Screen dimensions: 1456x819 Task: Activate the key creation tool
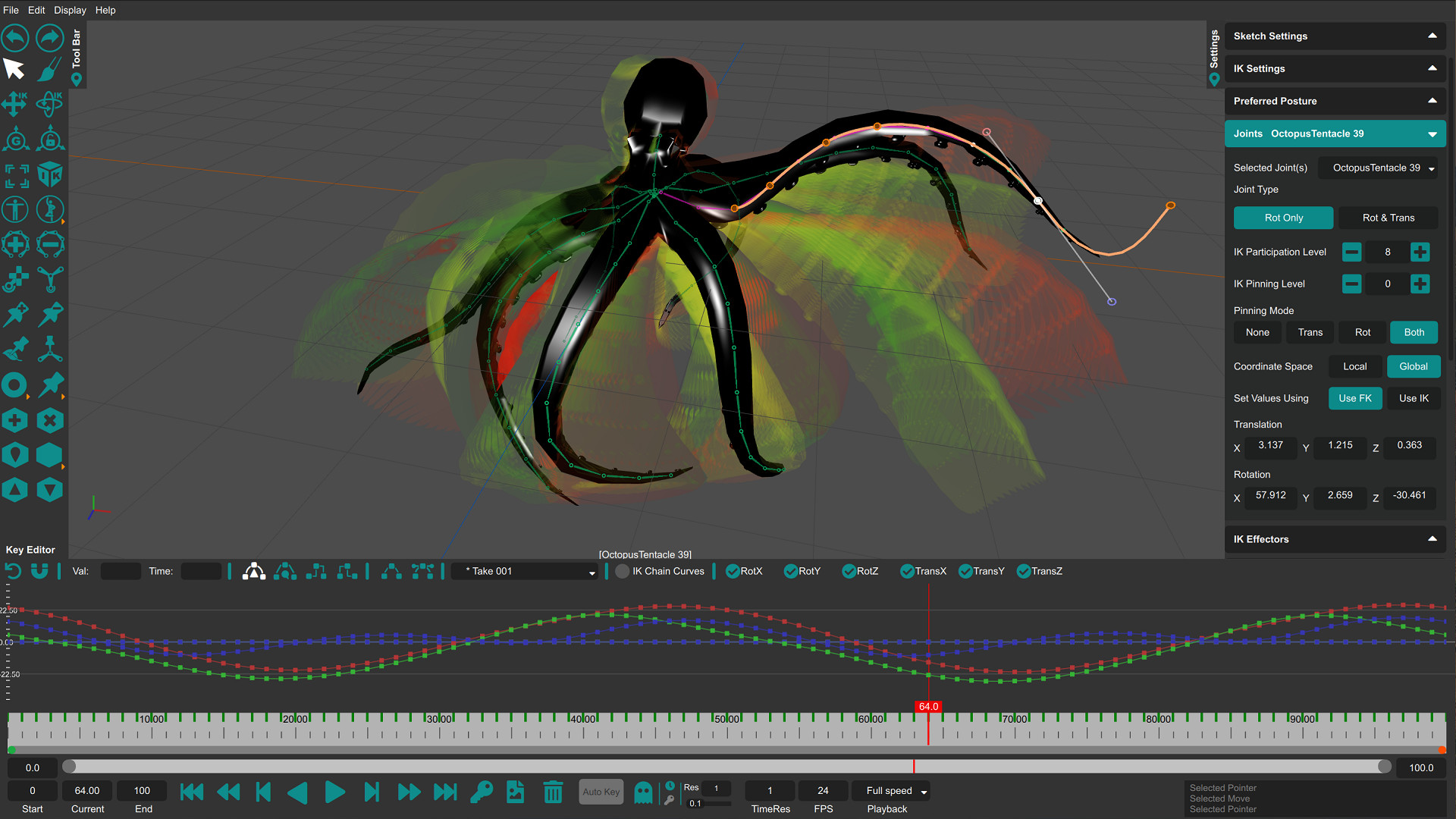480,791
